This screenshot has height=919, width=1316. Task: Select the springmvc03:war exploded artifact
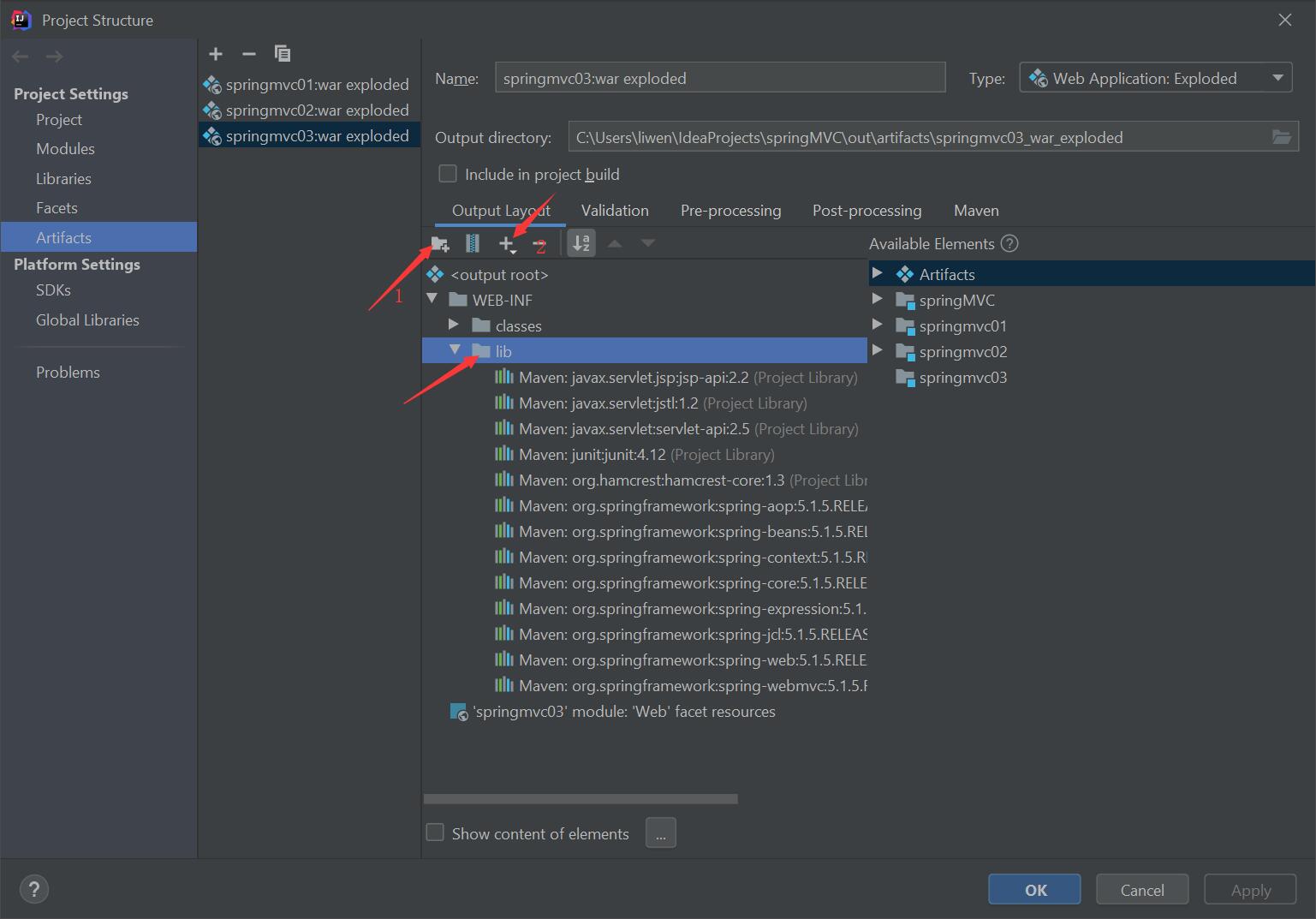click(x=309, y=136)
